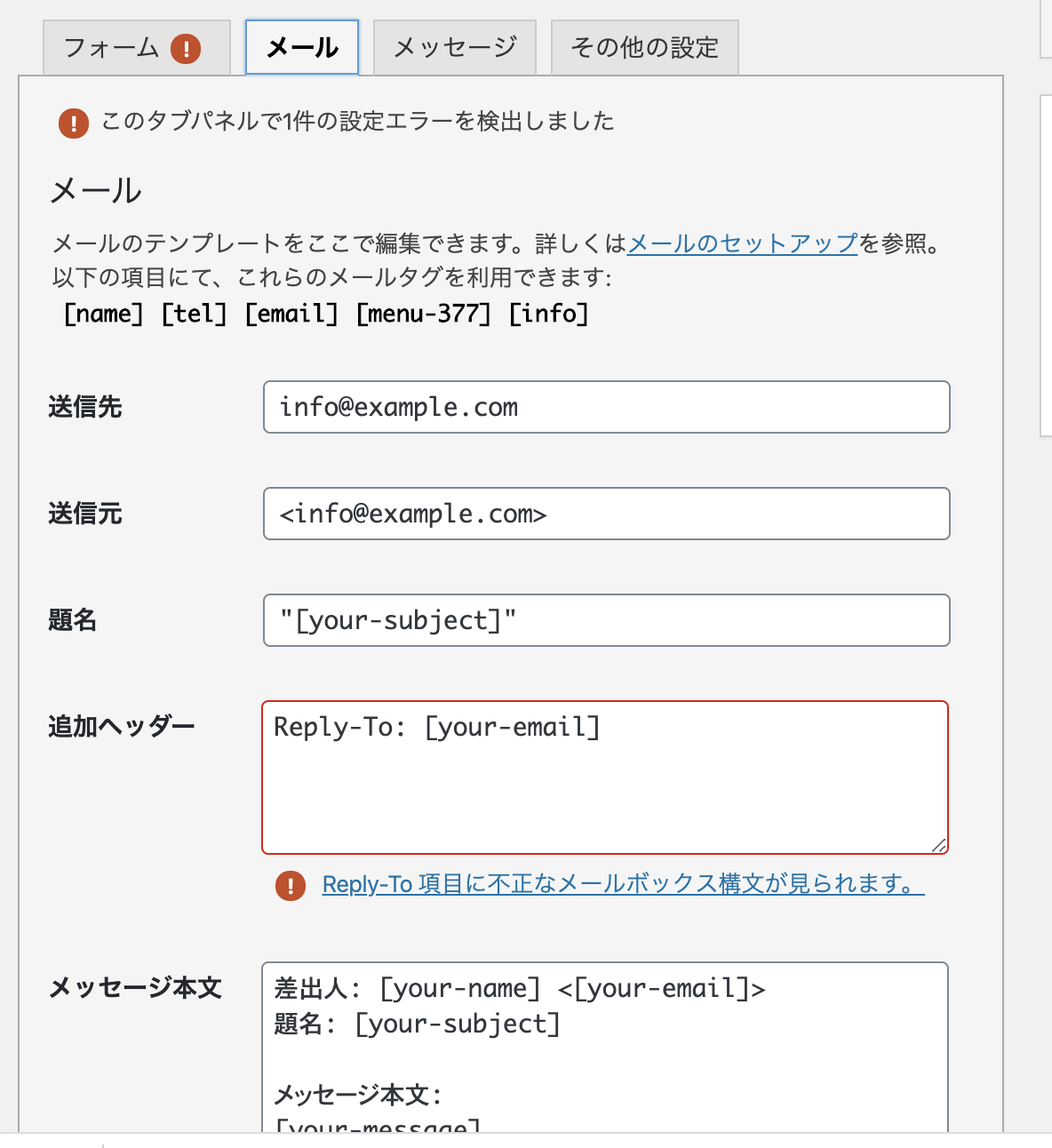Click inside the 送信先 recipient field
The image size is (1052, 1148).
606,407
